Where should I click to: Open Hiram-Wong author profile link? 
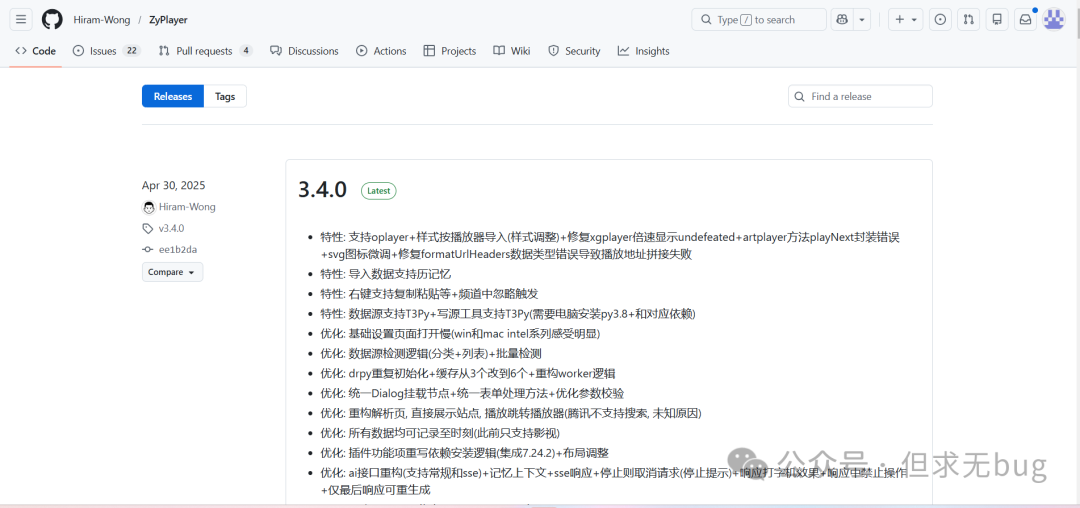tap(187, 207)
